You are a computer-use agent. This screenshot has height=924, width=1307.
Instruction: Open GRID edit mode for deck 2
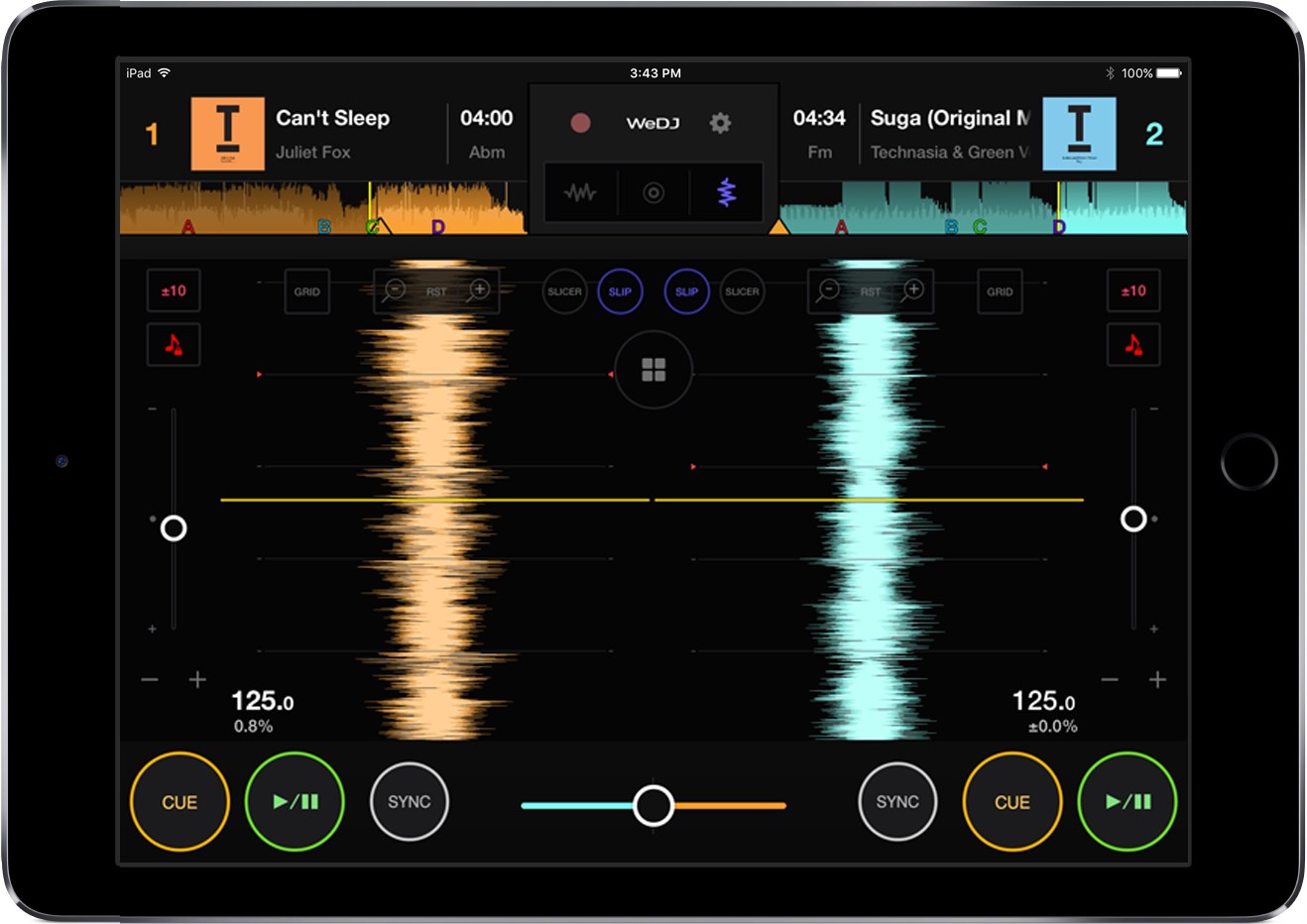pos(999,291)
